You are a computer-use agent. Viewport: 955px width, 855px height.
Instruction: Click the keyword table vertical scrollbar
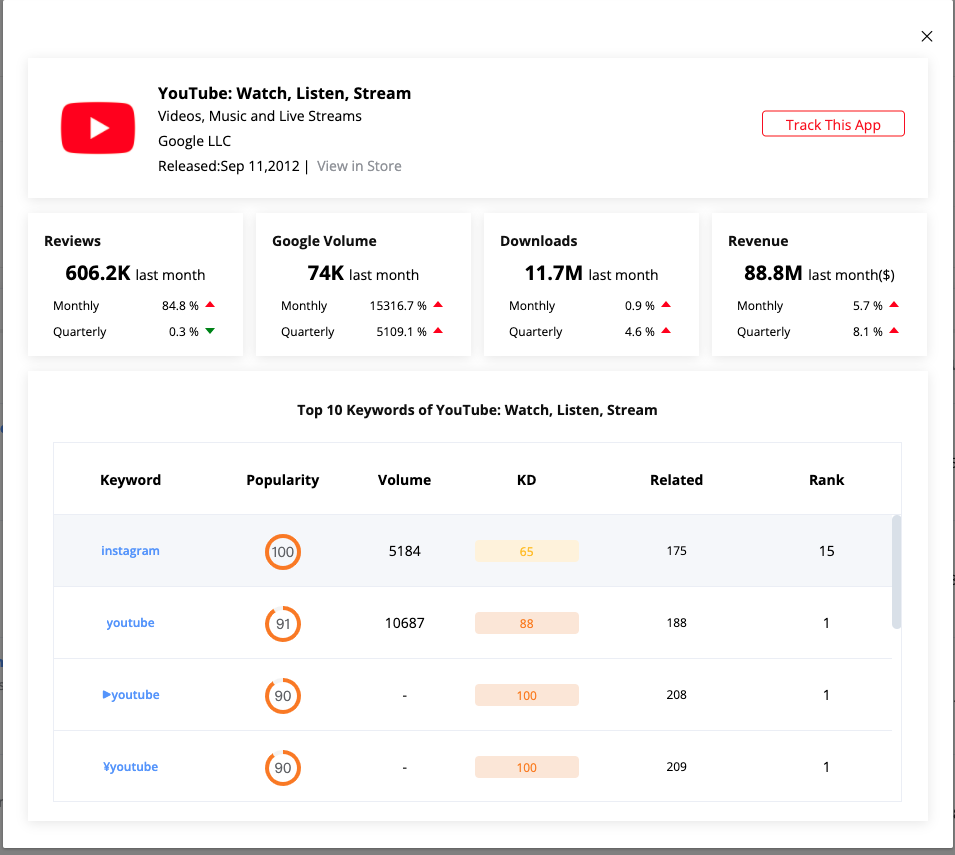[x=896, y=572]
